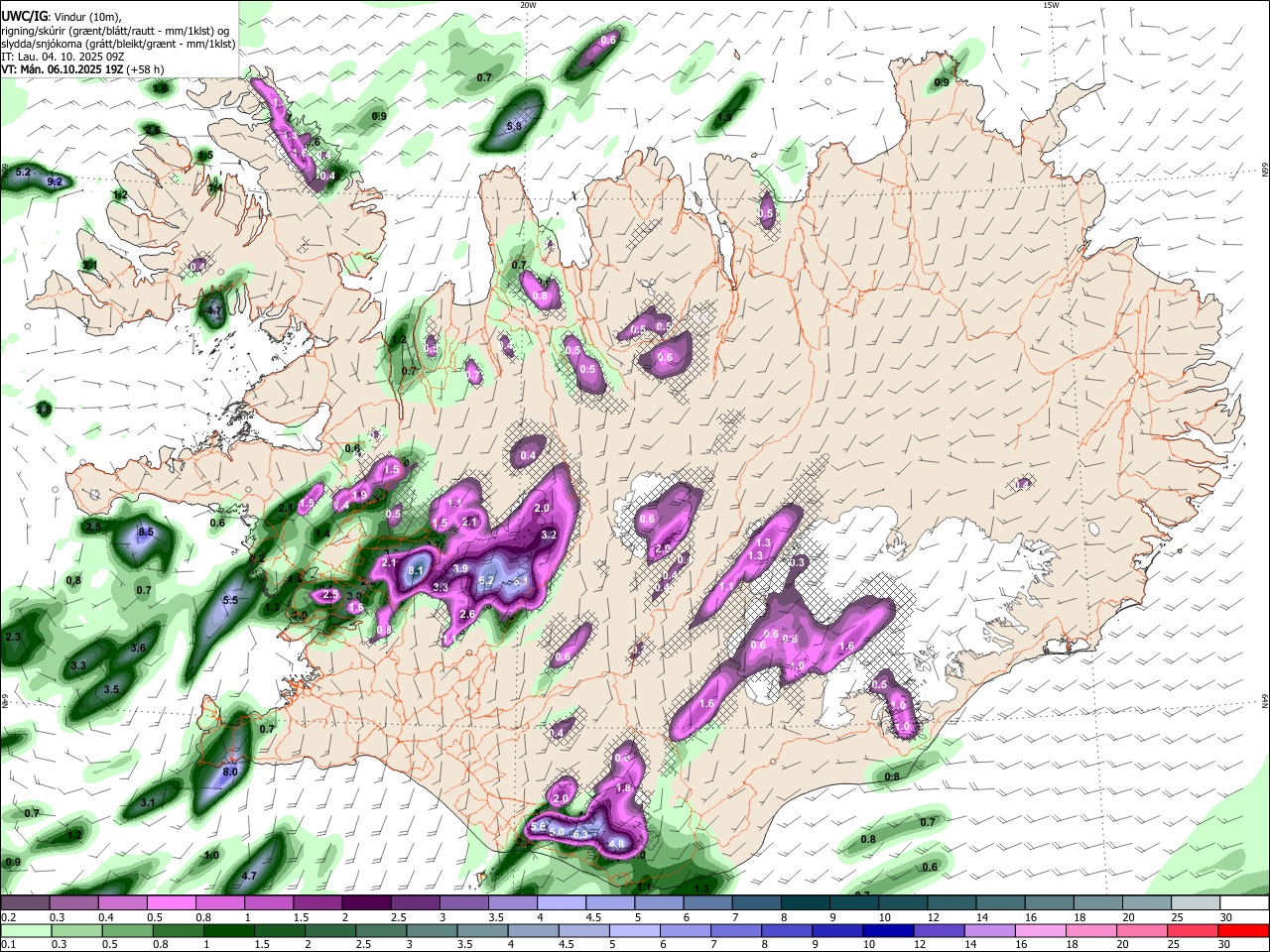Click the '10' label on the snow scale
This screenshot has width=1270, height=952.
[x=884, y=917]
